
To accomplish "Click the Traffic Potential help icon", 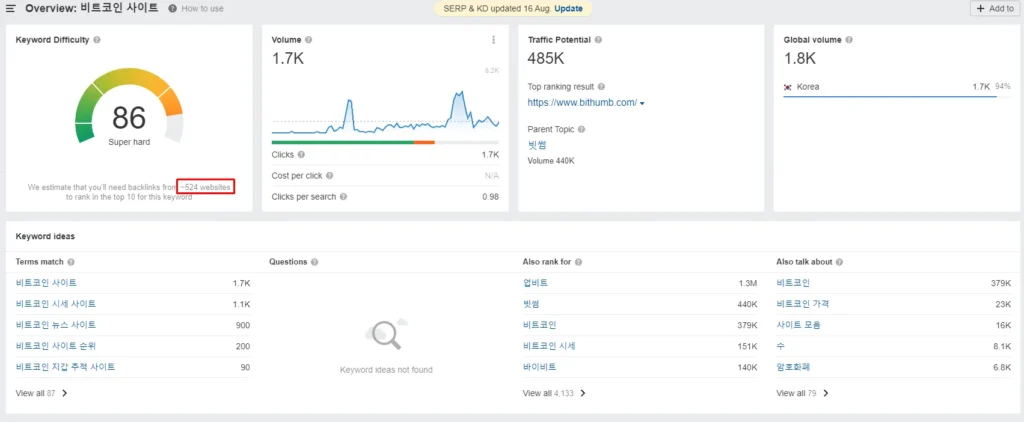I will coord(599,40).
